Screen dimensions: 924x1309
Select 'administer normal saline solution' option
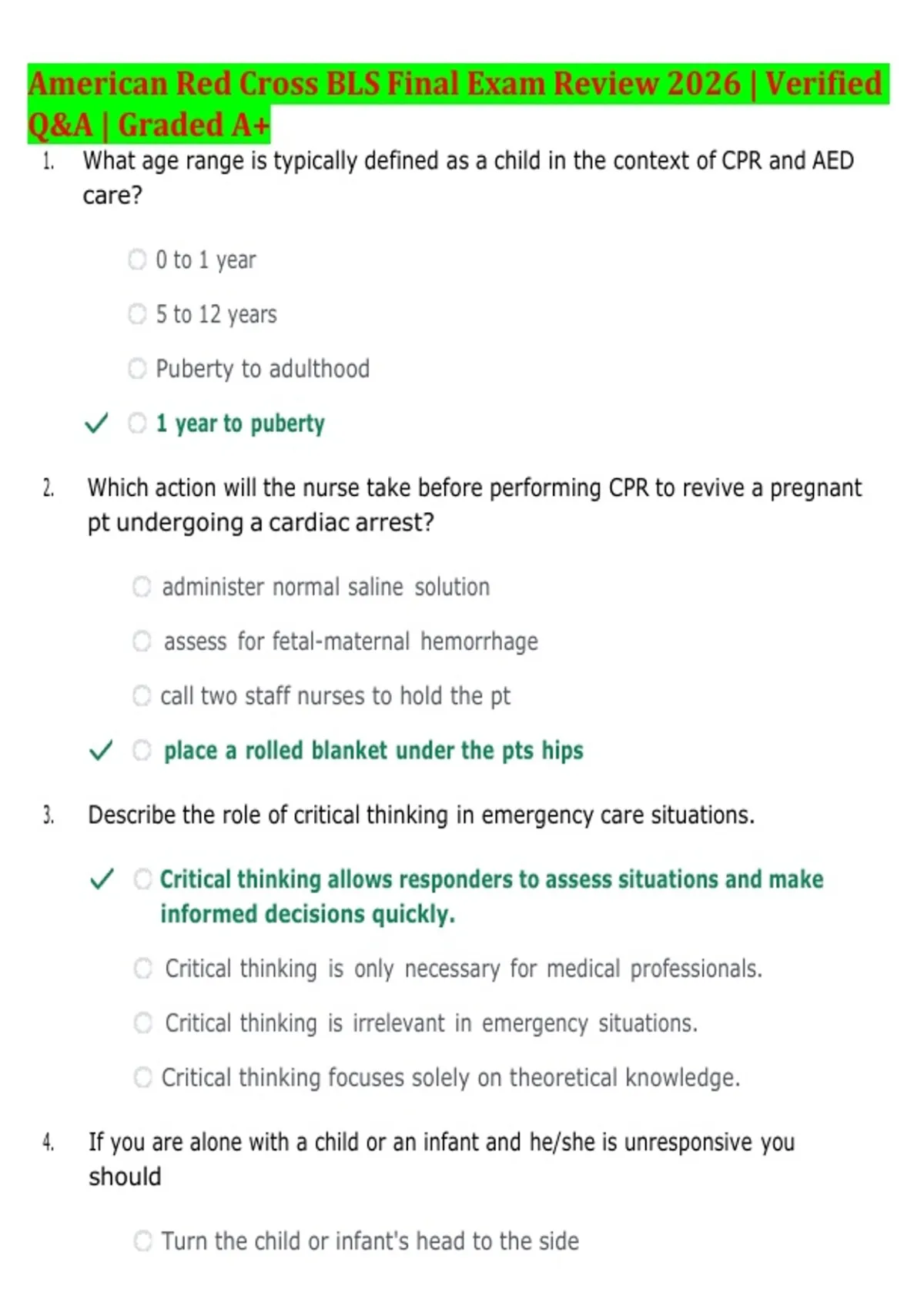coord(142,587)
